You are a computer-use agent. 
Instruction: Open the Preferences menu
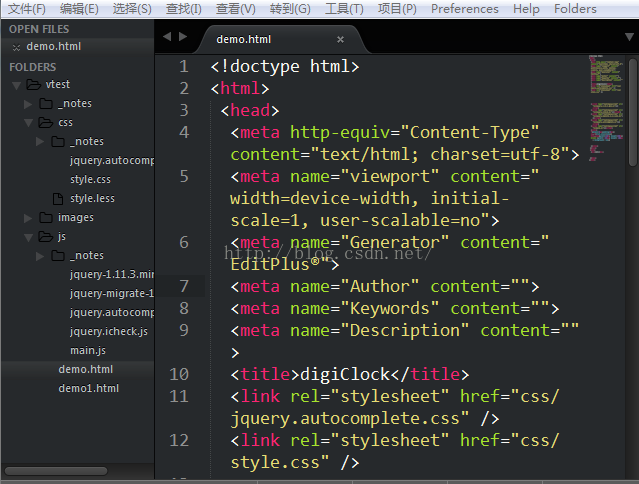[x=464, y=9]
